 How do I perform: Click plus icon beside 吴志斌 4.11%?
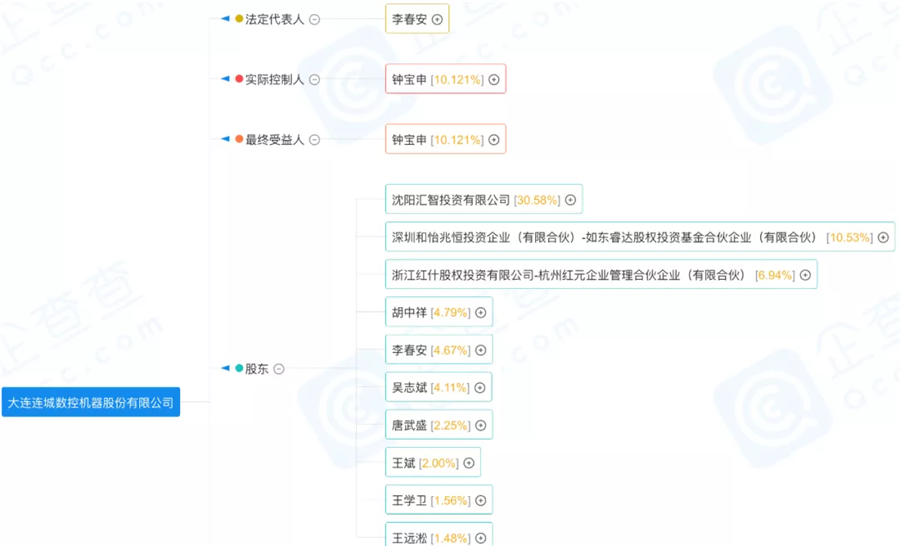(x=480, y=388)
